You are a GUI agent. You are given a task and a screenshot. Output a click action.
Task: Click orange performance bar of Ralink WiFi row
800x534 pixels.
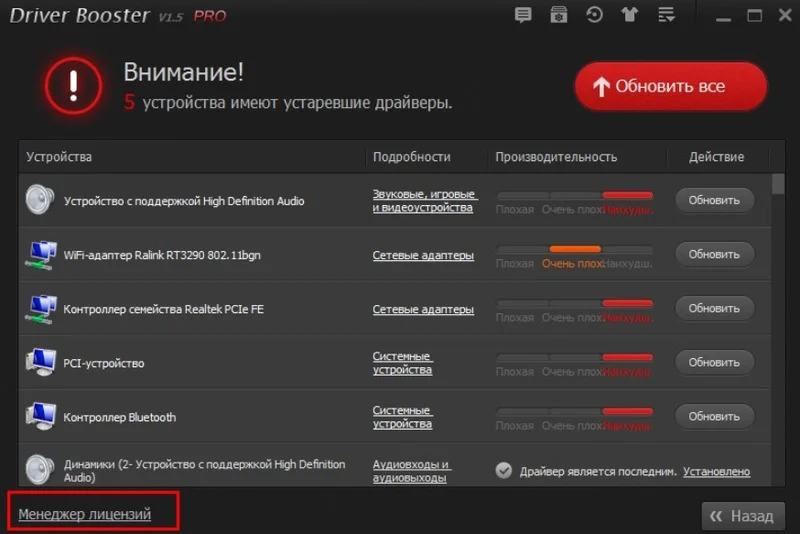pos(575,249)
